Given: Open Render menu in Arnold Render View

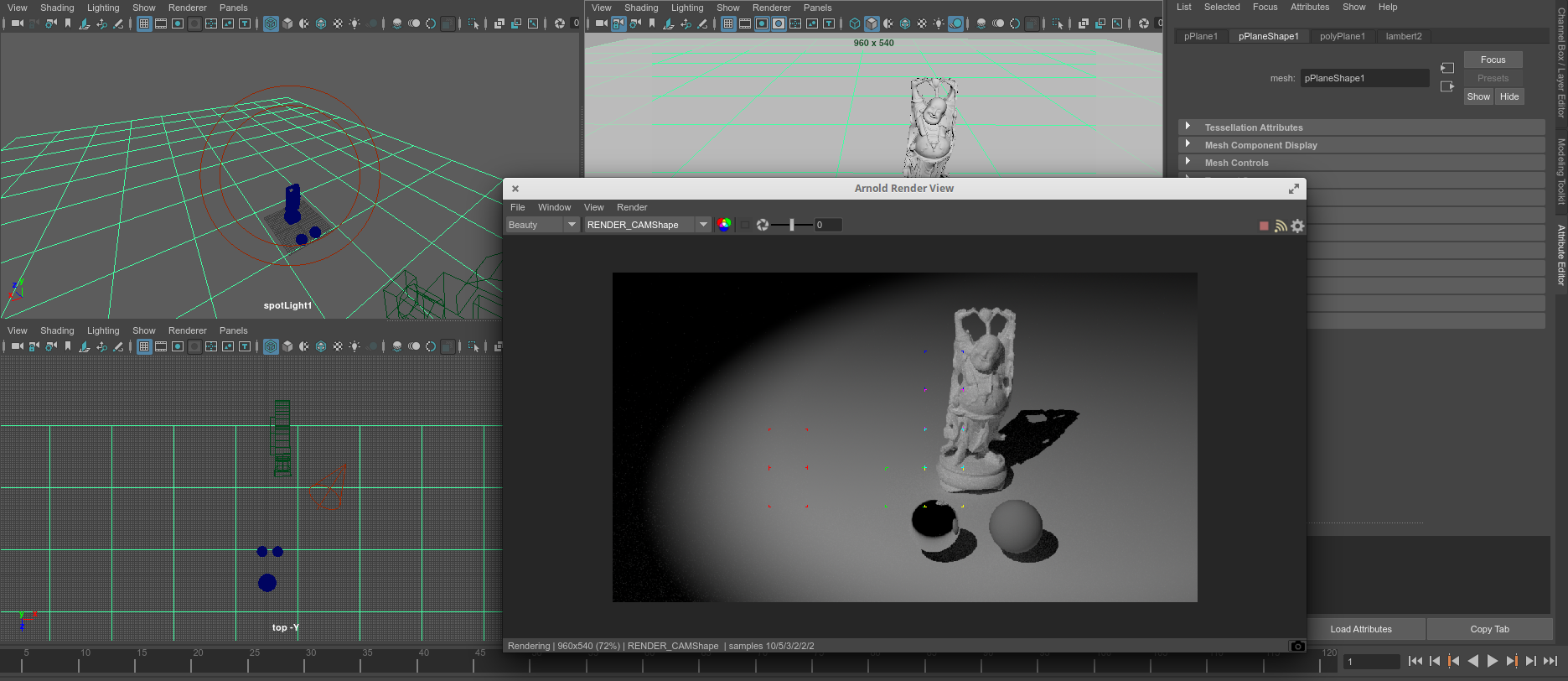Looking at the screenshot, I should click(632, 207).
